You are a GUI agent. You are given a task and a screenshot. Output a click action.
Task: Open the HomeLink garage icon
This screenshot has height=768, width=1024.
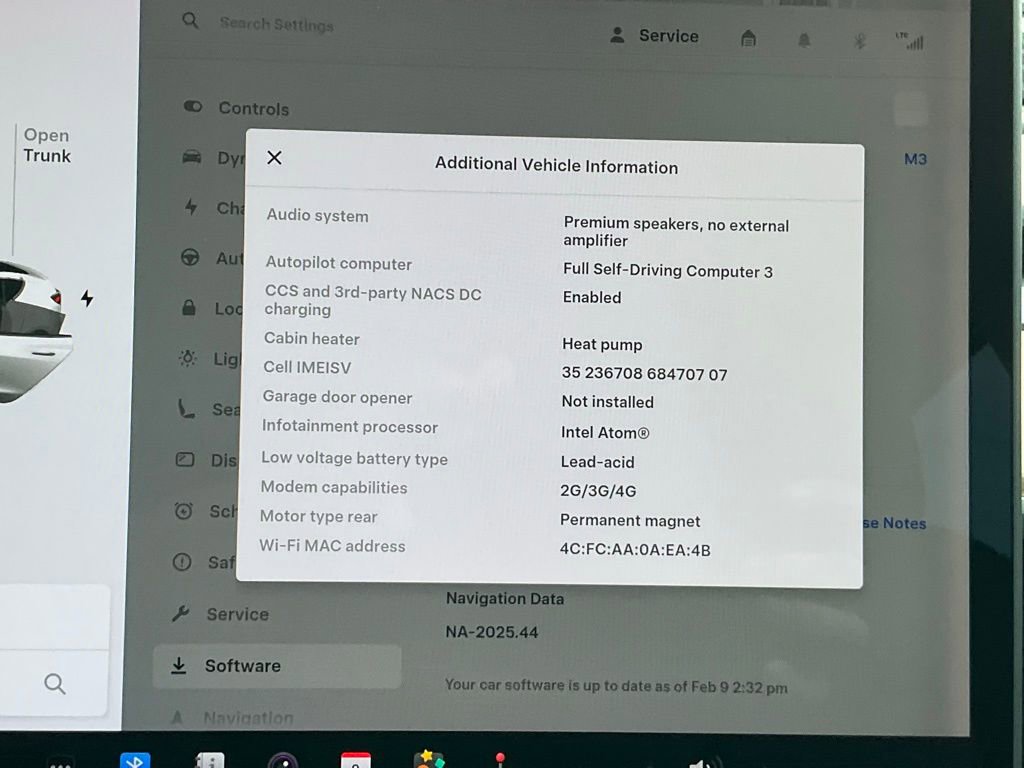748,39
